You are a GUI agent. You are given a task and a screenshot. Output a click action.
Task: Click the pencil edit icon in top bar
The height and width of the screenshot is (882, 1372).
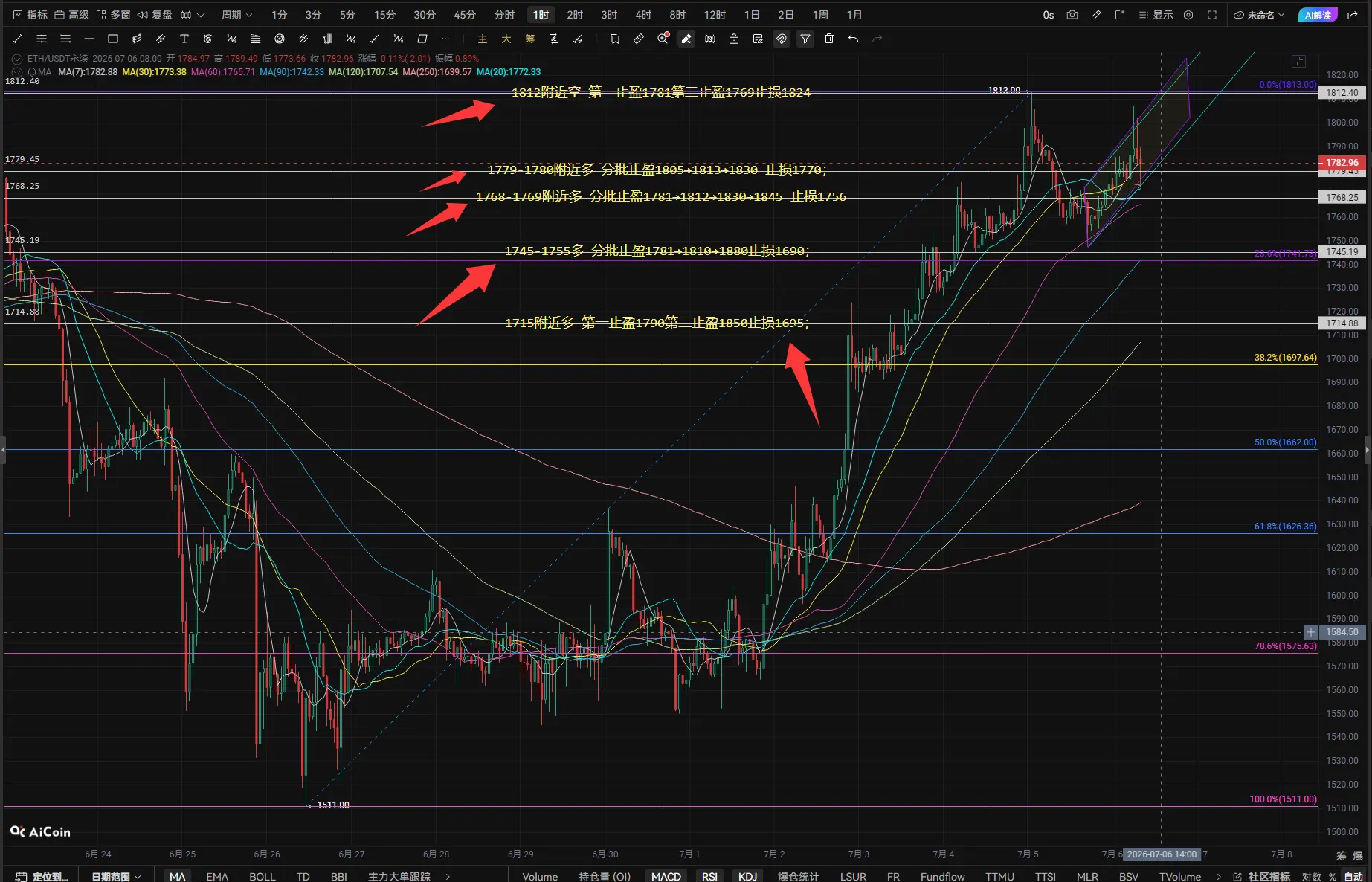(x=1096, y=15)
